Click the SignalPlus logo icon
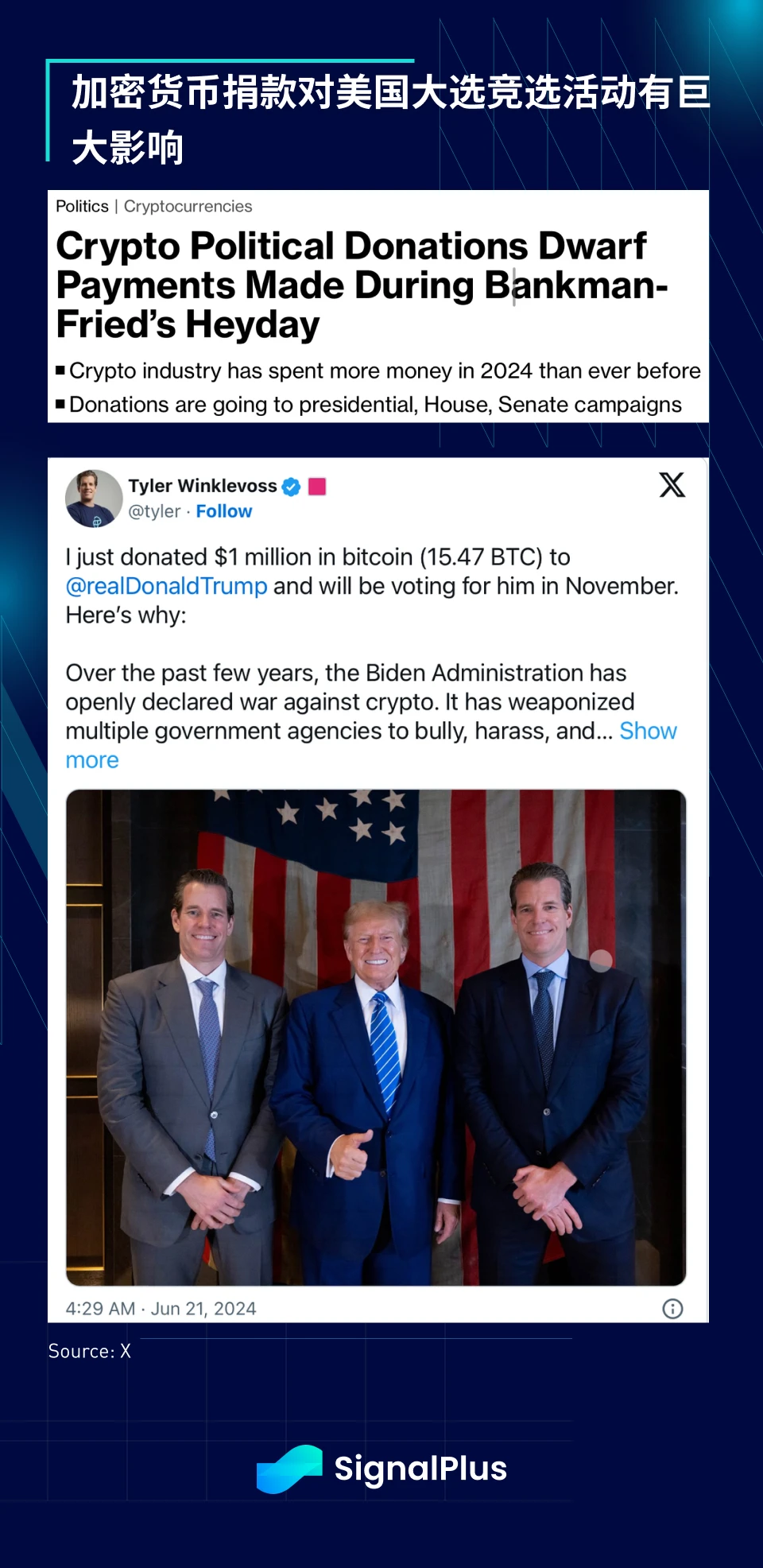The width and height of the screenshot is (763, 1568). (289, 1469)
